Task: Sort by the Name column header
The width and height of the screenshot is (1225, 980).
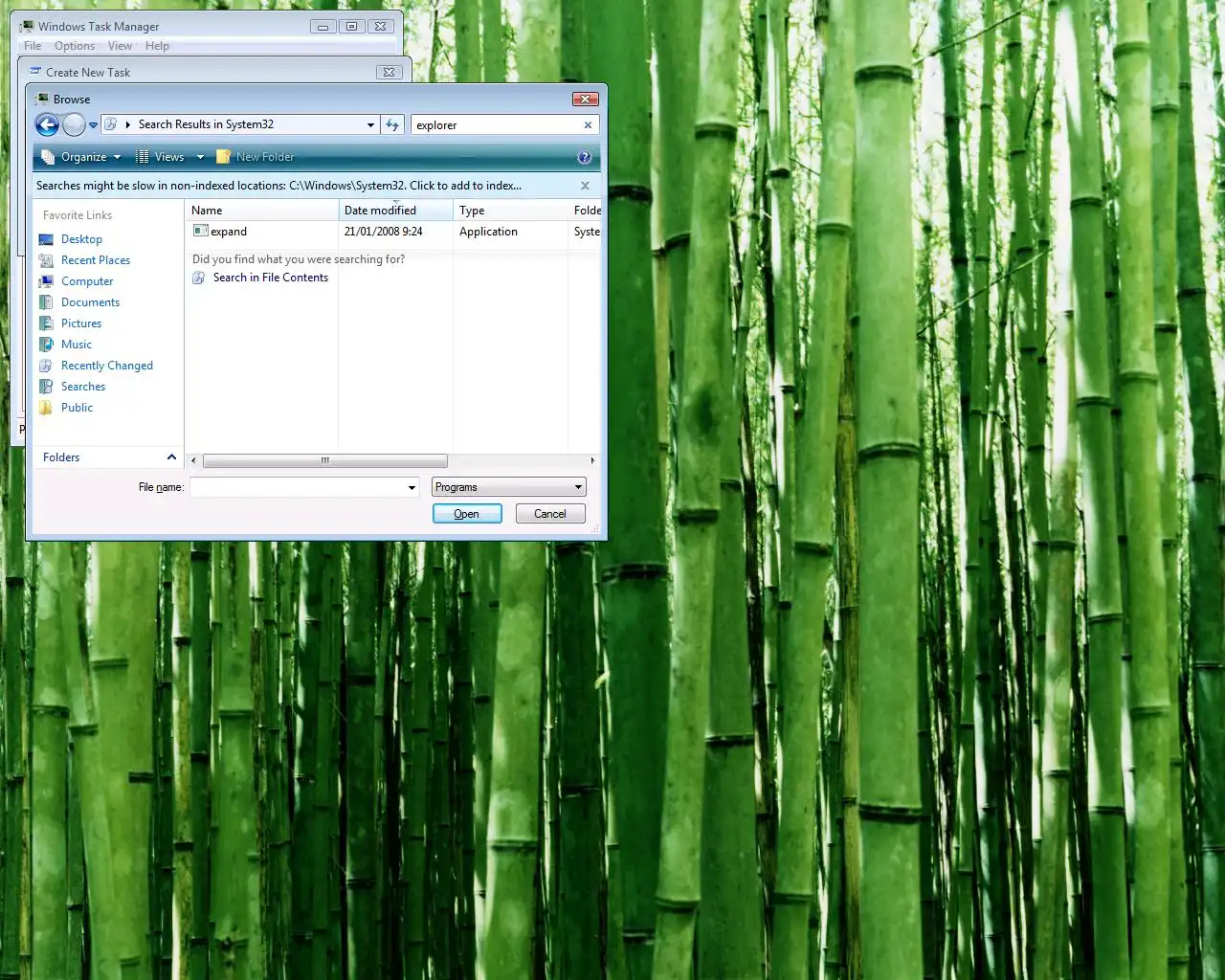Action: [x=262, y=211]
